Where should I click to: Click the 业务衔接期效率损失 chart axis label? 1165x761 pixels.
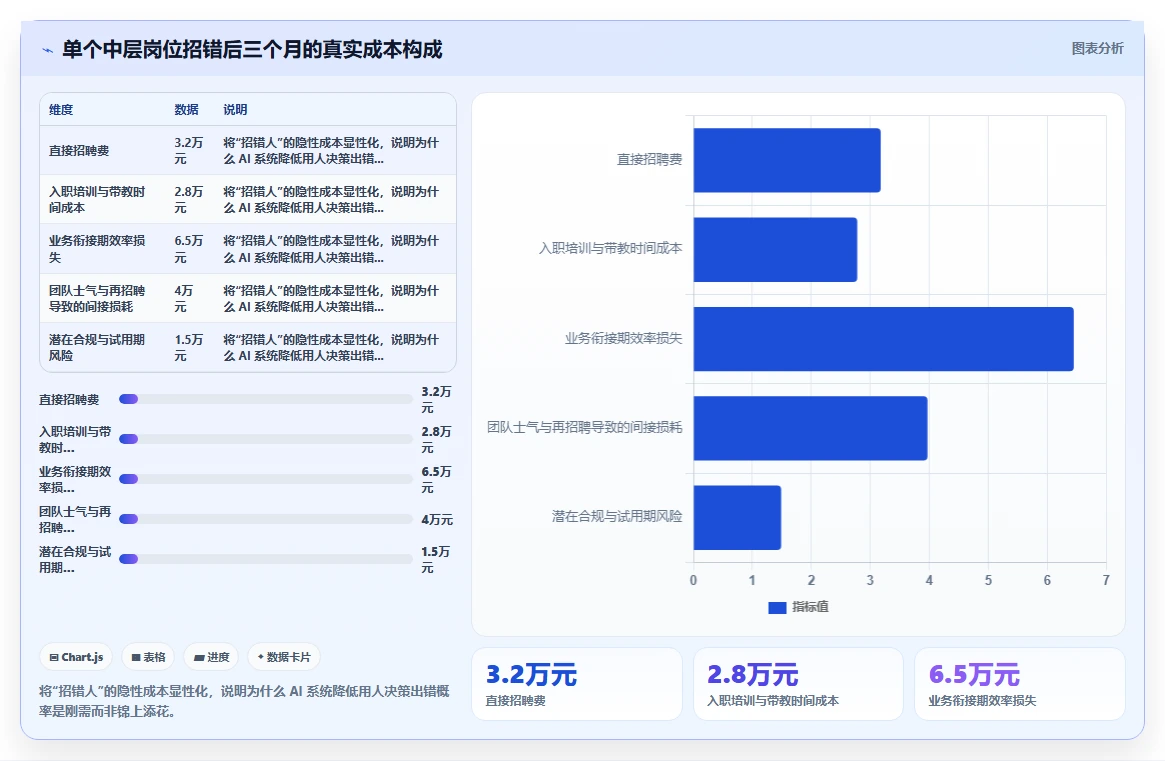[x=623, y=338]
